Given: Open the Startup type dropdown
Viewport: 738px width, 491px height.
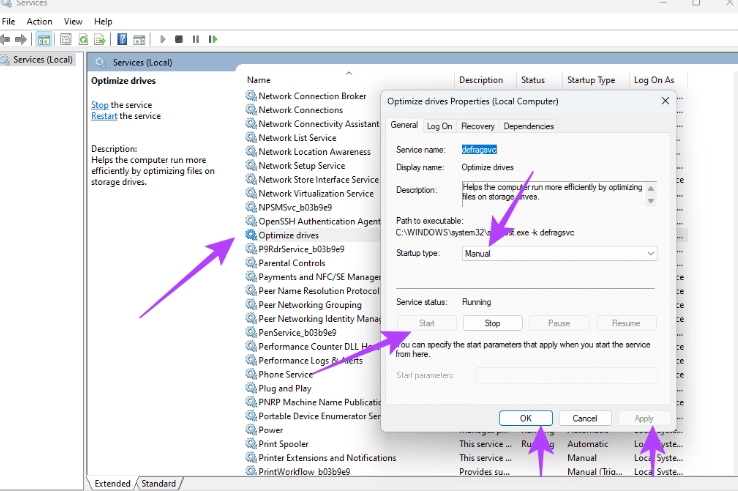Looking at the screenshot, I should click(559, 254).
